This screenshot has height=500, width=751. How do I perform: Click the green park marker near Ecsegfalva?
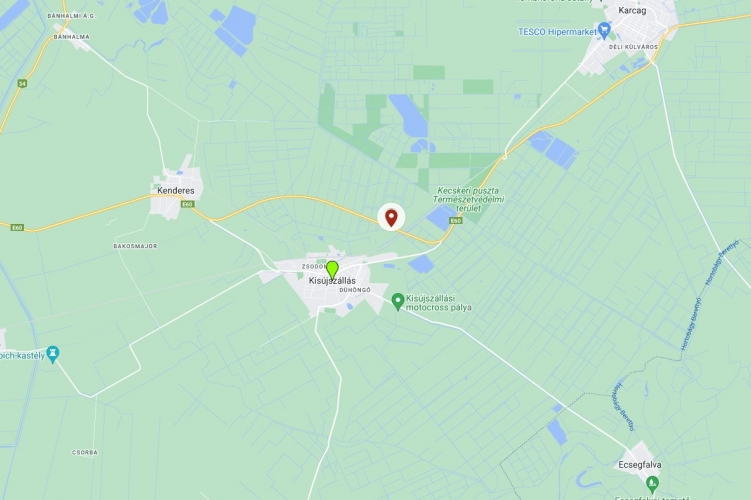(x=651, y=484)
